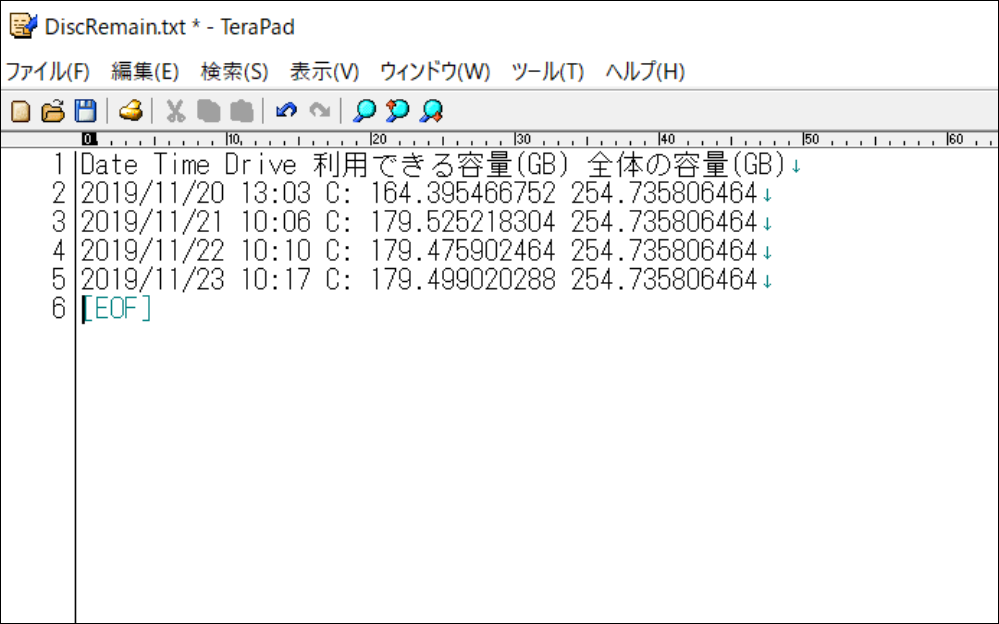
Task: Open the ファイル(F) menu
Action: pyautogui.click(x=48, y=71)
